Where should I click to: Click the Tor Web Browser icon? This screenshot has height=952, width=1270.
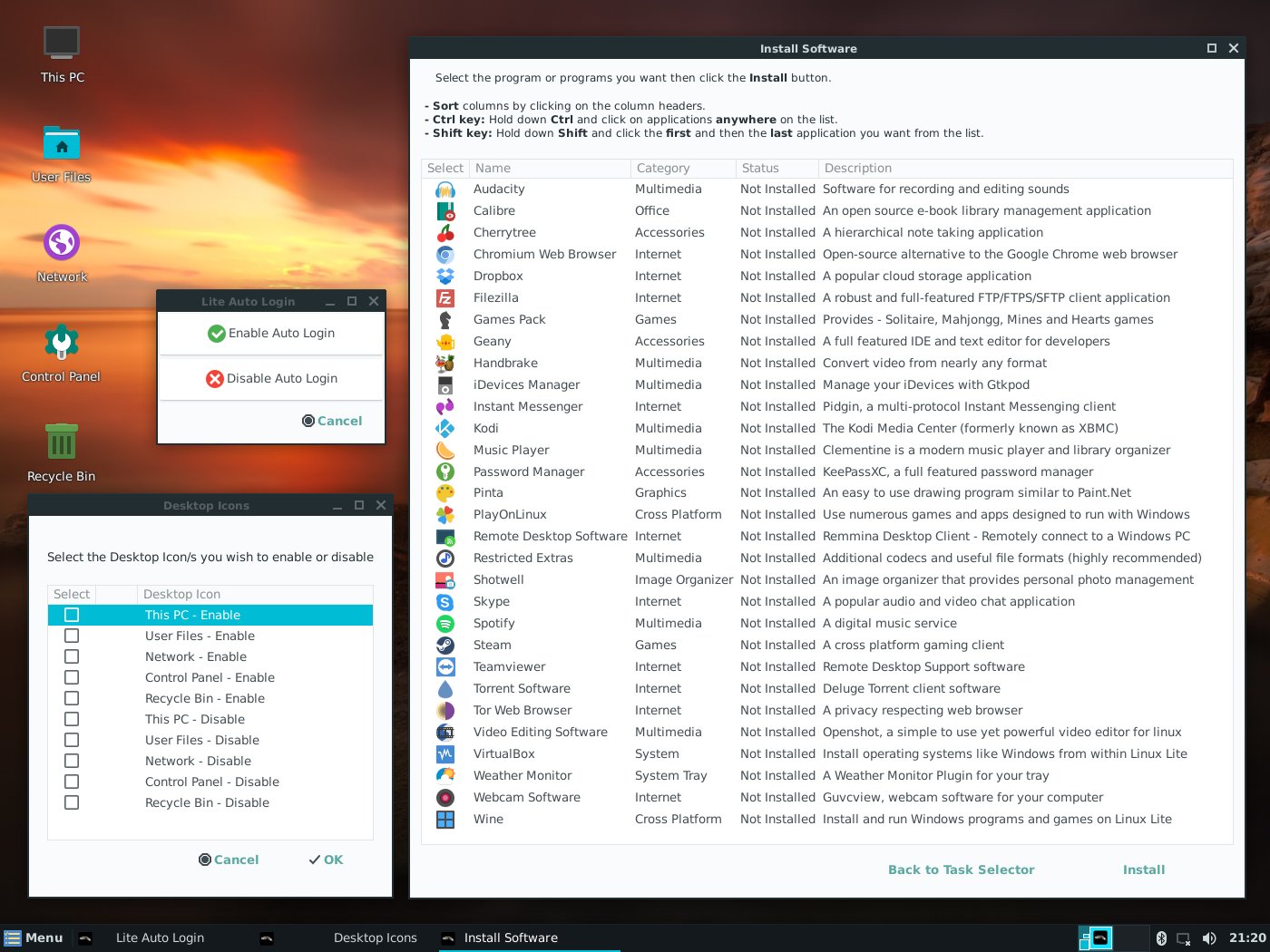pos(445,711)
